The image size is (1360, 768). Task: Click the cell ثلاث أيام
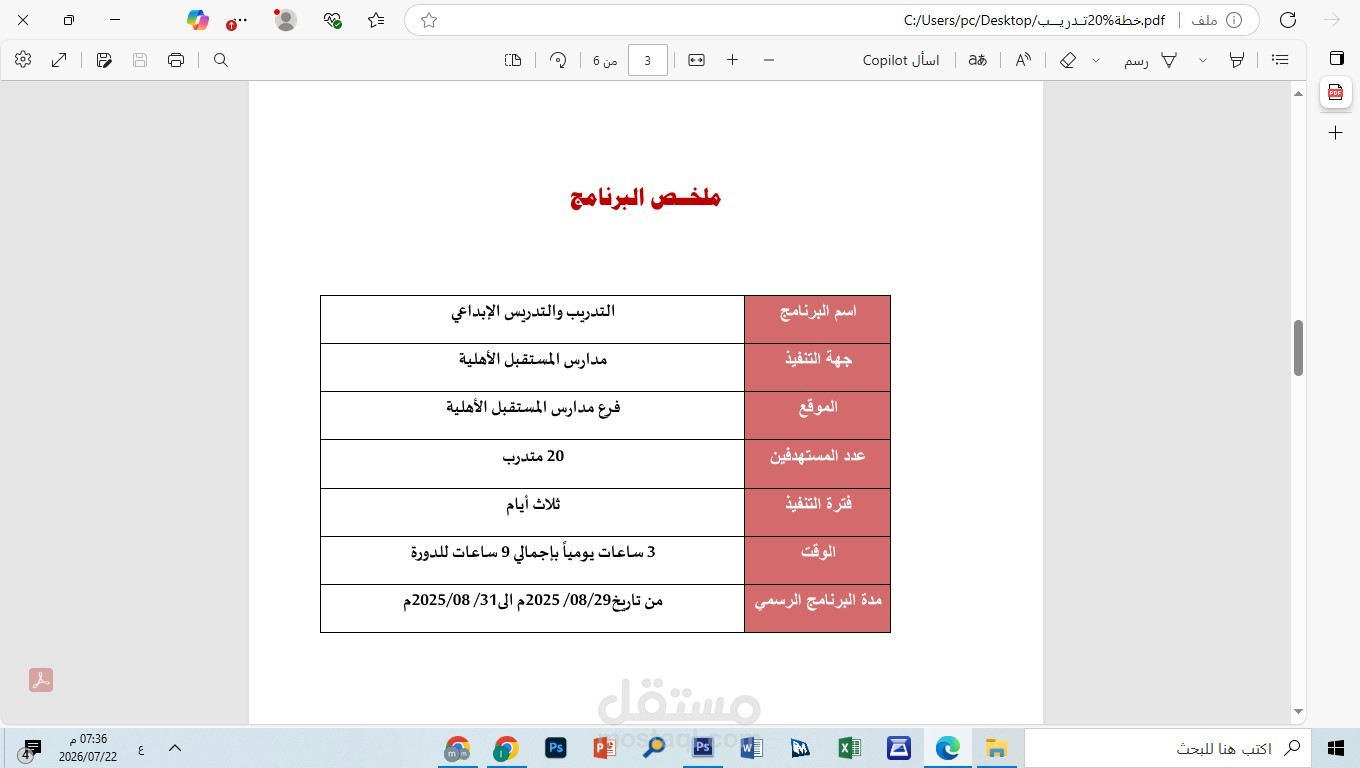pyautogui.click(x=533, y=512)
